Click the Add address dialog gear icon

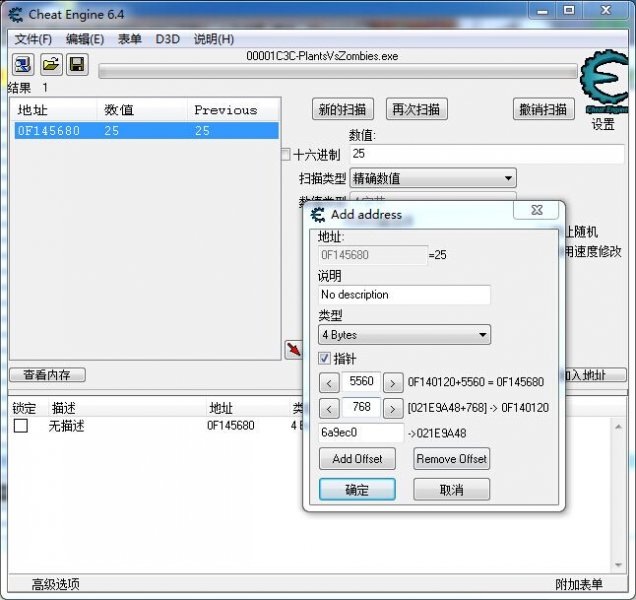(318, 215)
